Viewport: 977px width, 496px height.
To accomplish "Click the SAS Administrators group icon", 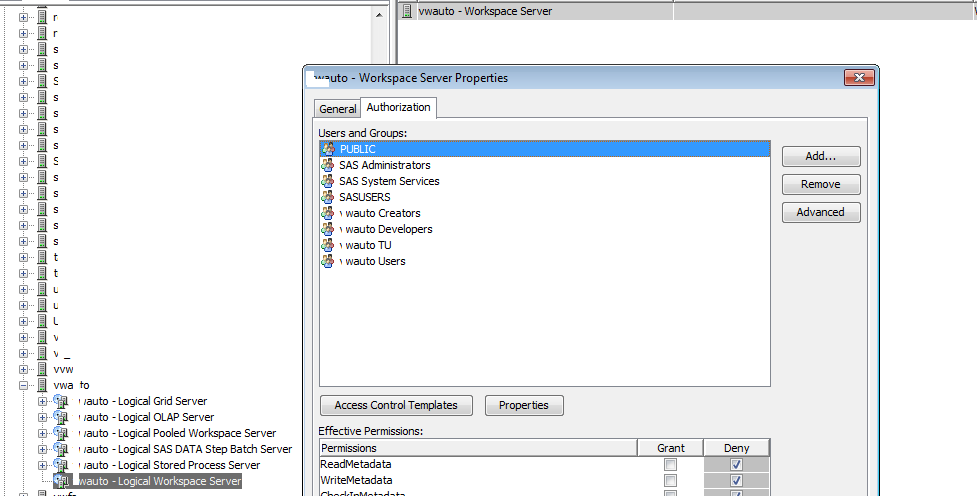I will (328, 165).
